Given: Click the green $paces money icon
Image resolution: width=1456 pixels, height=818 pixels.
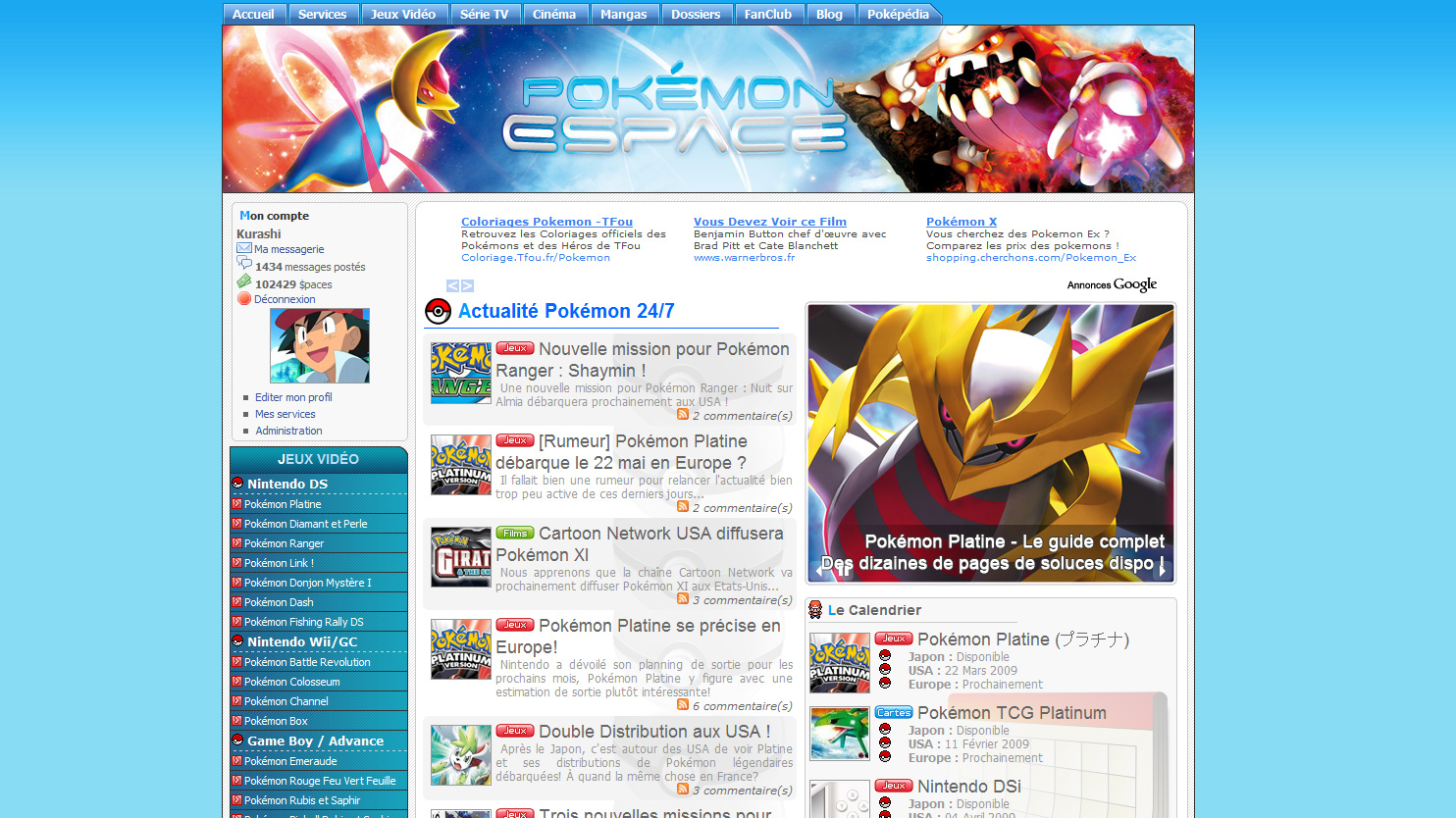Looking at the screenshot, I should [244, 281].
